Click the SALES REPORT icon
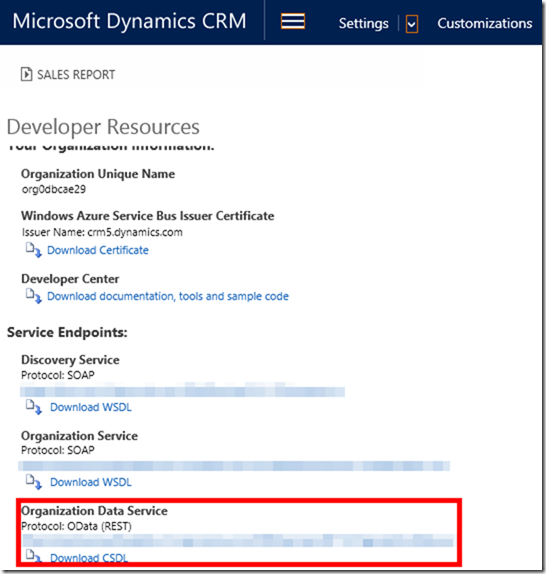 26,74
